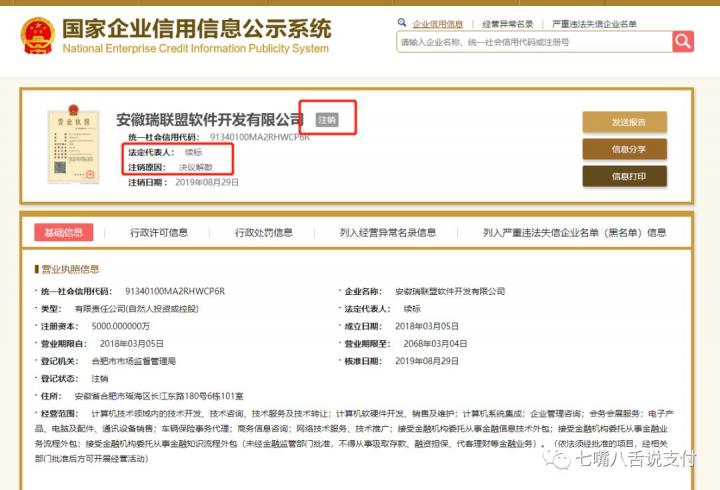Click the 注册资本 value 5000.000000万

121,326
